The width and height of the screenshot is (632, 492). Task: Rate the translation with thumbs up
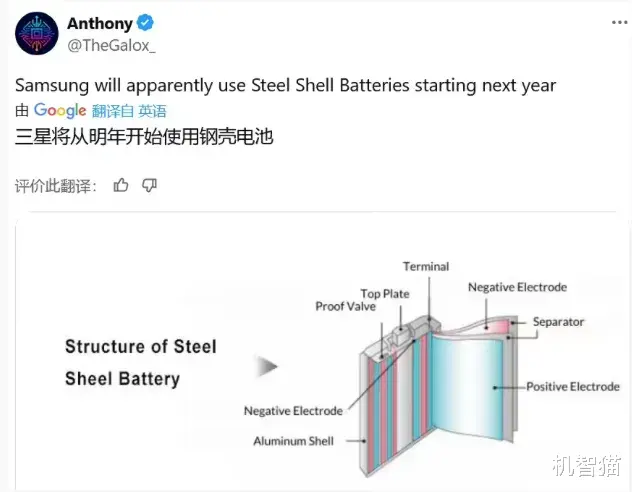121,185
